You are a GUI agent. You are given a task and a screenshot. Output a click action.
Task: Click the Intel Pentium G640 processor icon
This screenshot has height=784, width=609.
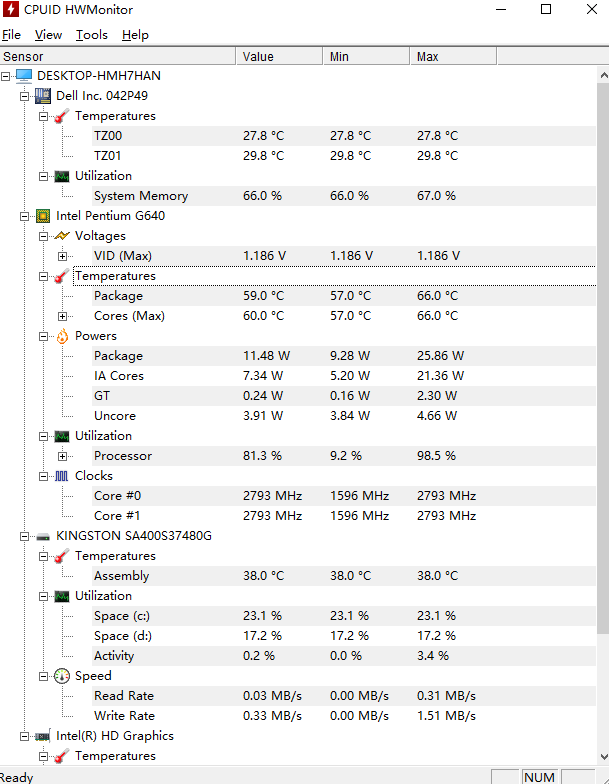[43, 216]
